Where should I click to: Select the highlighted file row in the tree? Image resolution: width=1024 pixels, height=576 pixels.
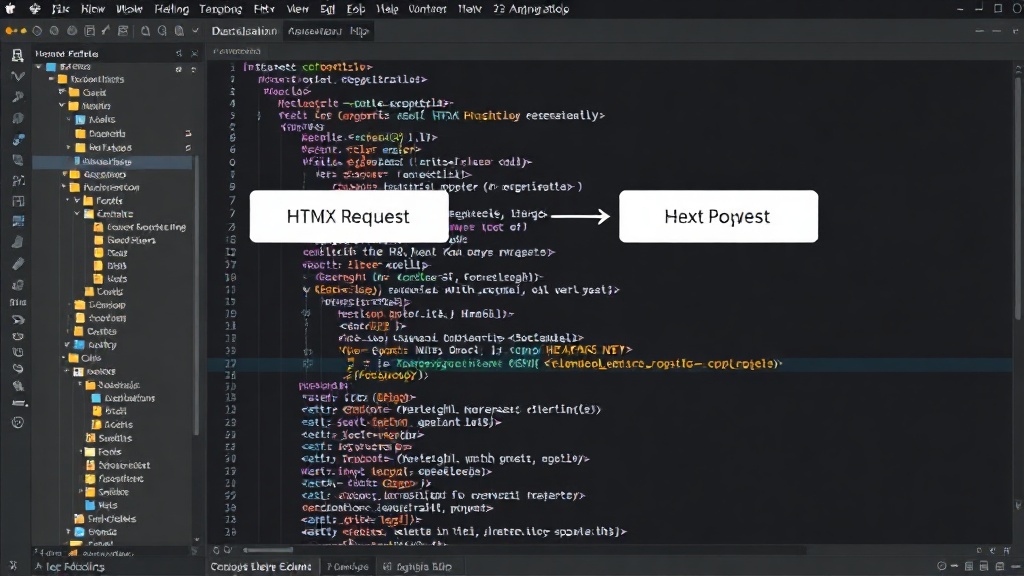pyautogui.click(x=113, y=161)
